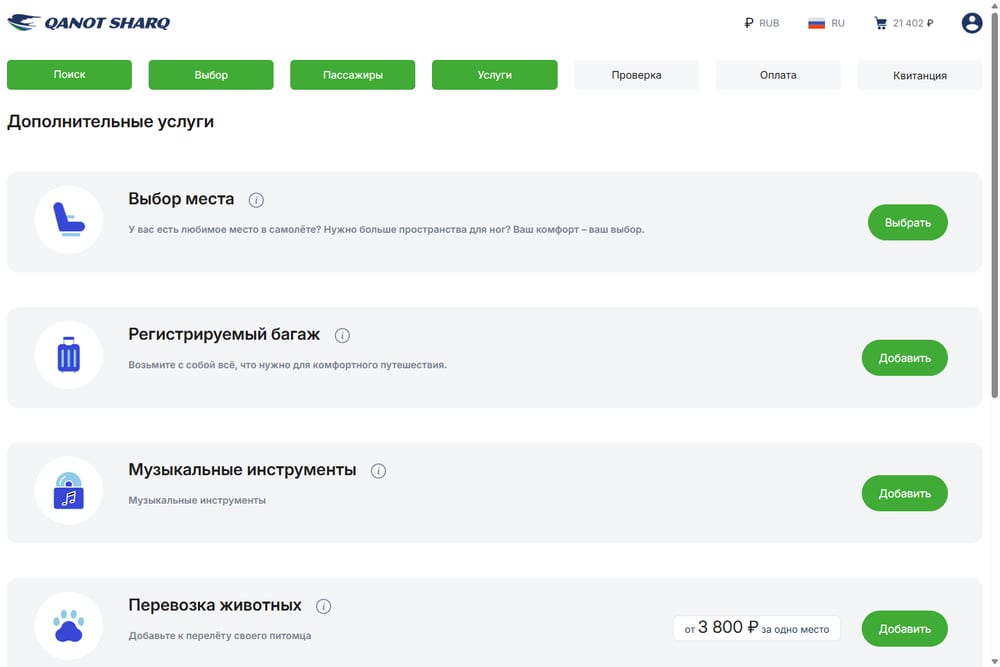This screenshot has width=1000, height=667.
Task: Open the RUB currency selector
Action: point(761,23)
